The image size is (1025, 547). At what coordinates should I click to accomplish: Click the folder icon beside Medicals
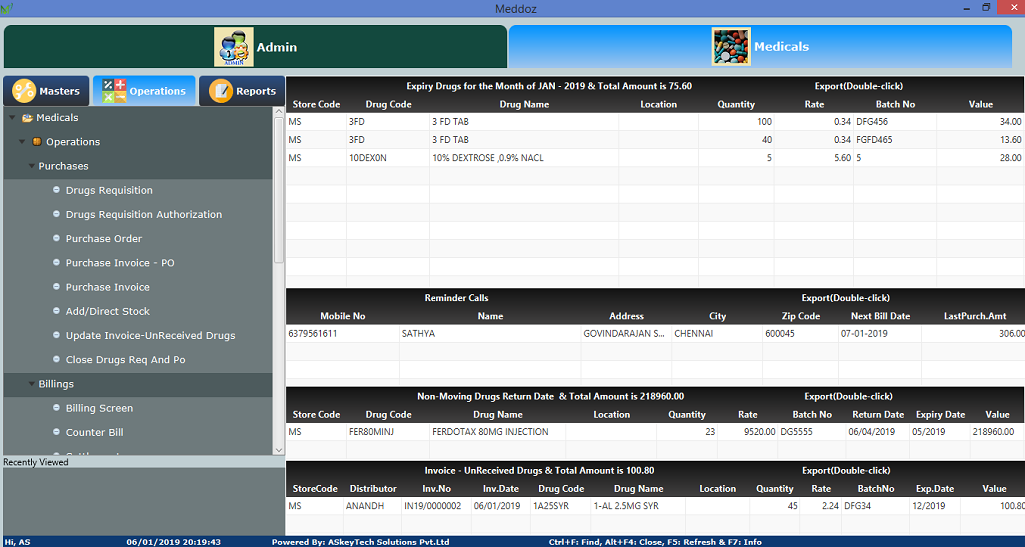coord(27,118)
